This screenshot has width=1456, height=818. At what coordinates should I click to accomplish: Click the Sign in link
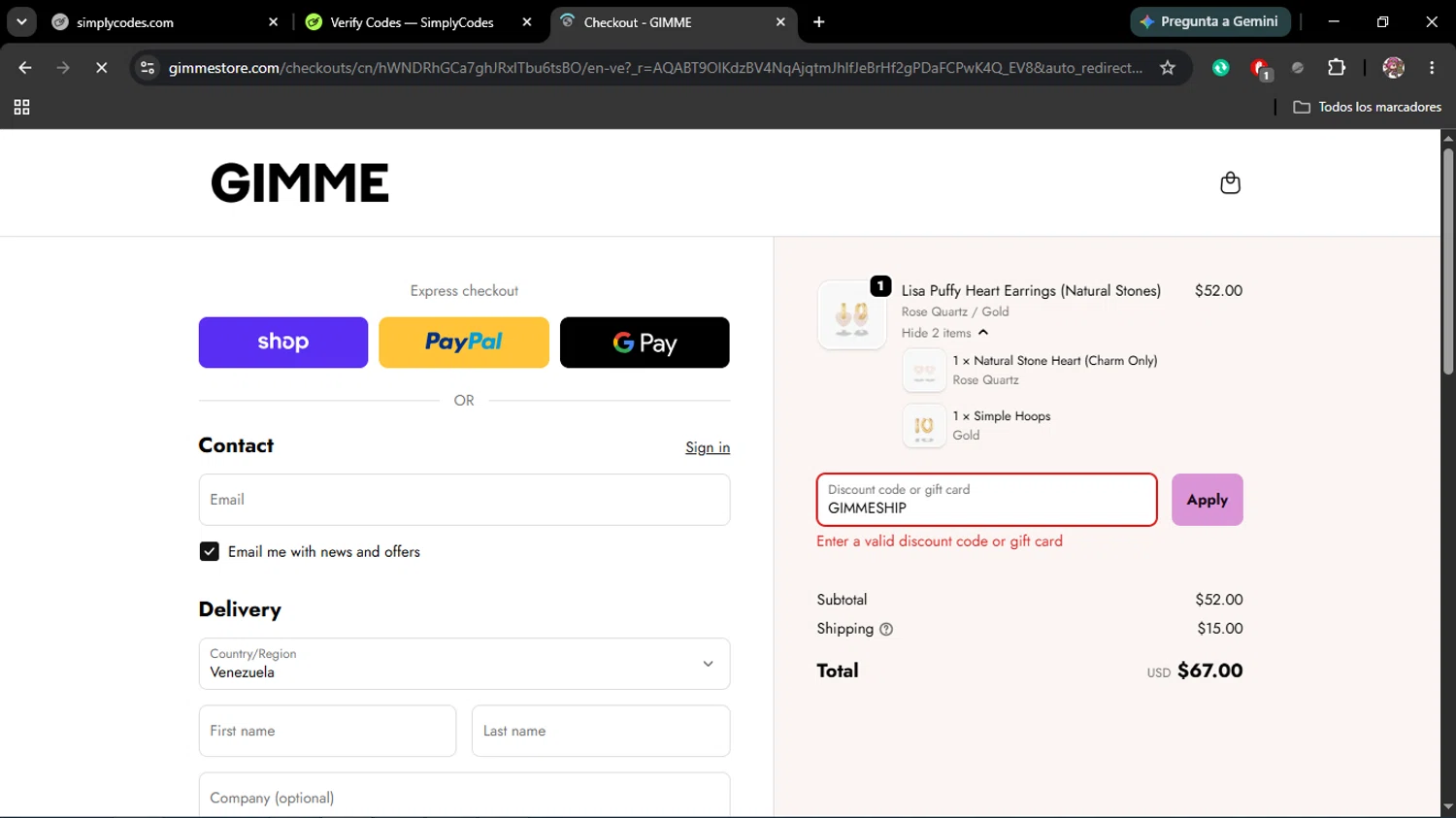[708, 447]
